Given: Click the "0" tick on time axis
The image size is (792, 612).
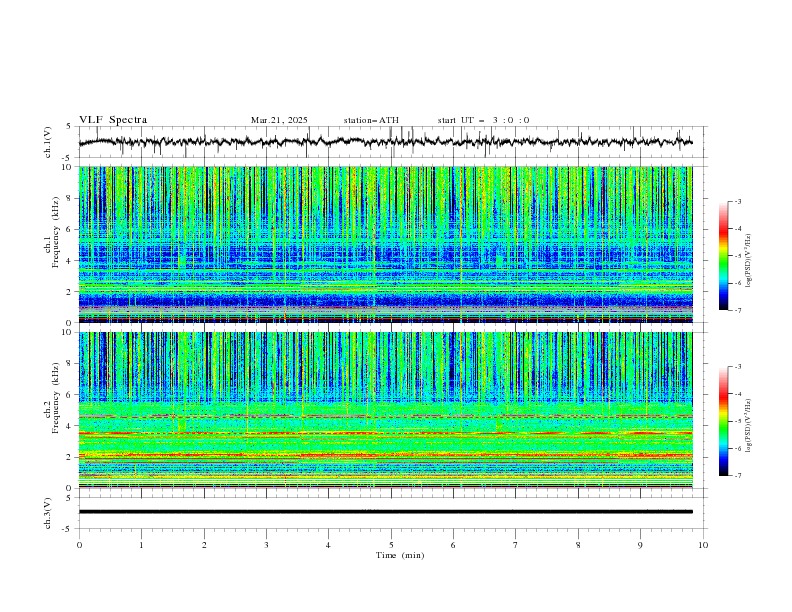Looking at the screenshot, I should tap(79, 545).
